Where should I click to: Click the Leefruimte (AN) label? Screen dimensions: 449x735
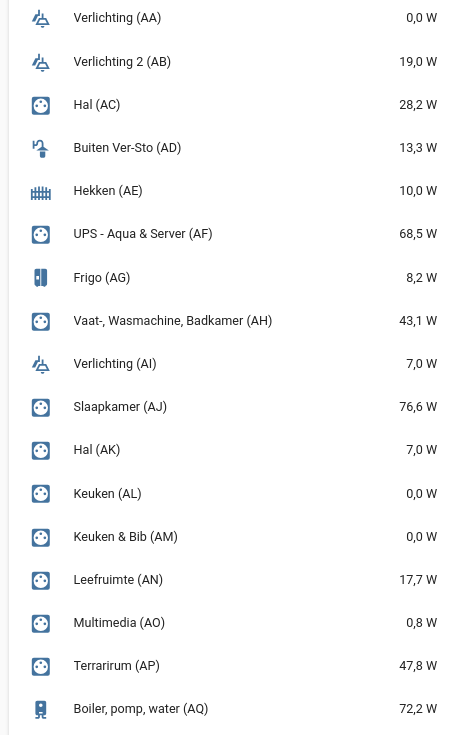point(118,580)
